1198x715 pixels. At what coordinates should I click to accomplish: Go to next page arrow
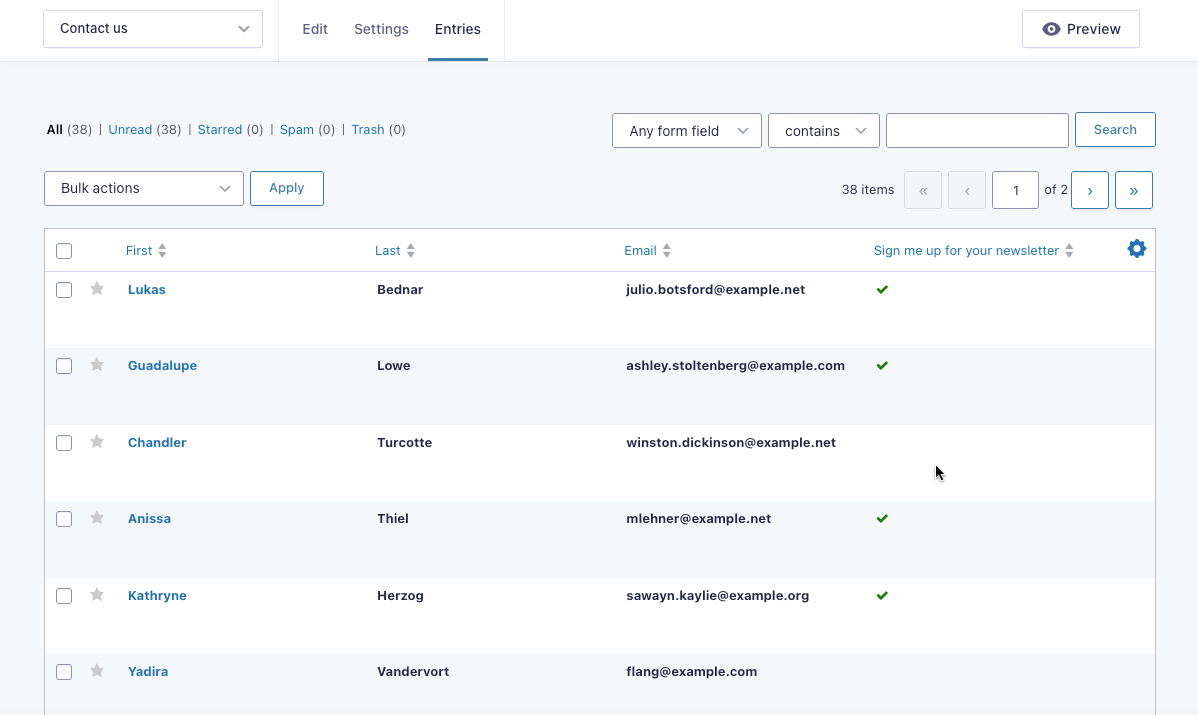click(1089, 190)
